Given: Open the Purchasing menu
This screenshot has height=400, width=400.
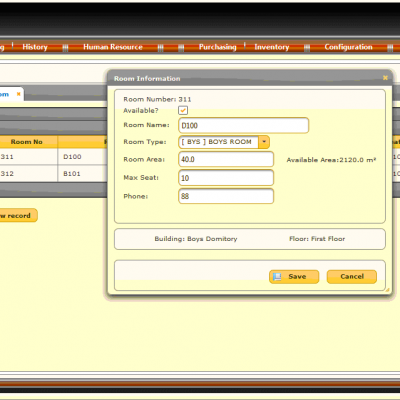Looking at the screenshot, I should click(217, 47).
